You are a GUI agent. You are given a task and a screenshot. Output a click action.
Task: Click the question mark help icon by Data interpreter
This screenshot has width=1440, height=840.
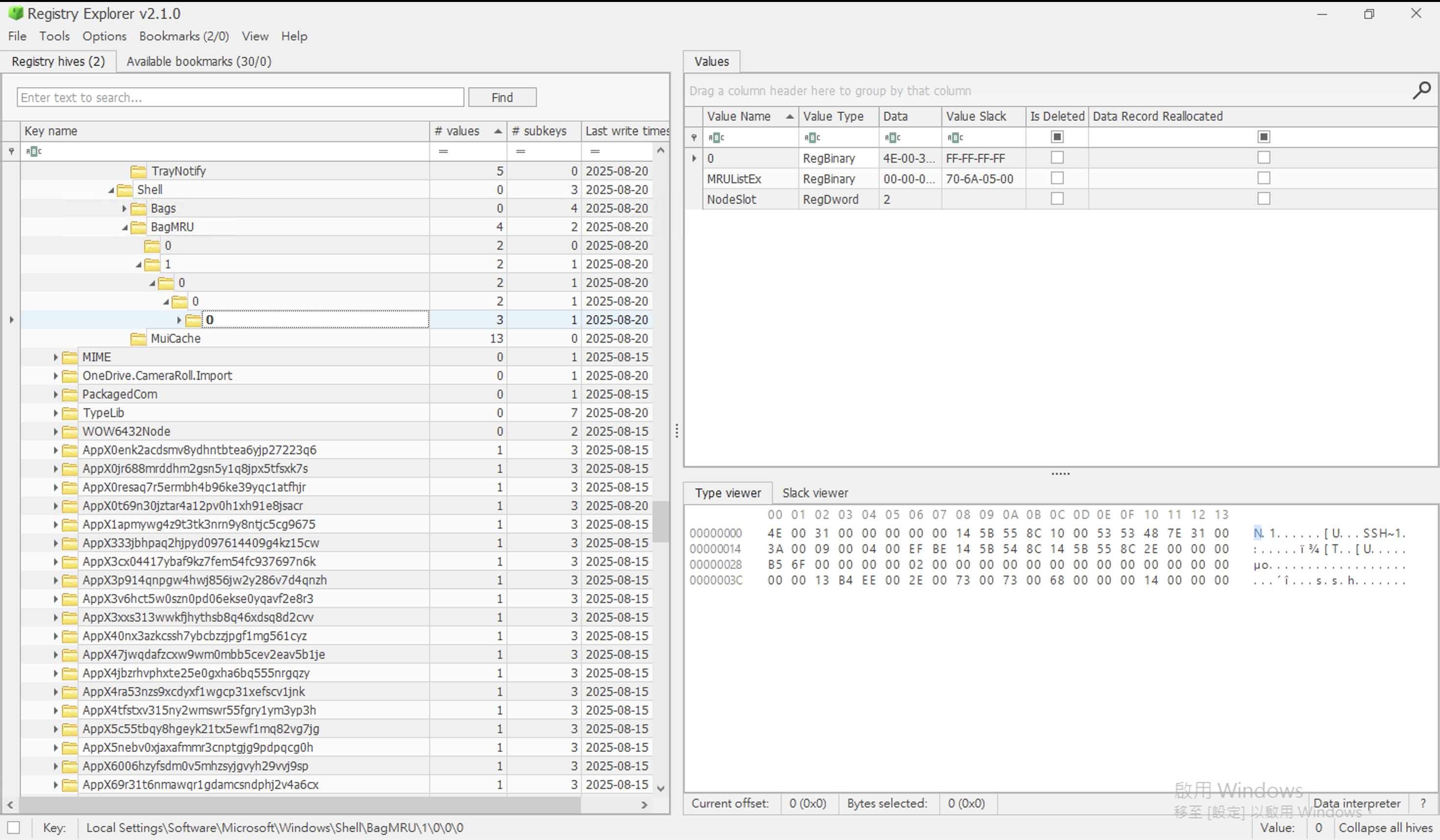(1423, 803)
